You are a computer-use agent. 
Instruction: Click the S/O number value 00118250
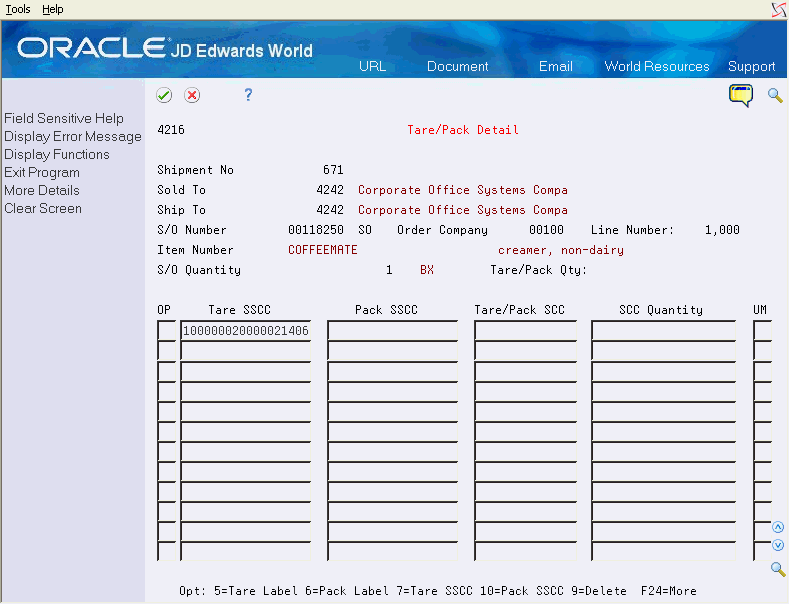pos(315,230)
